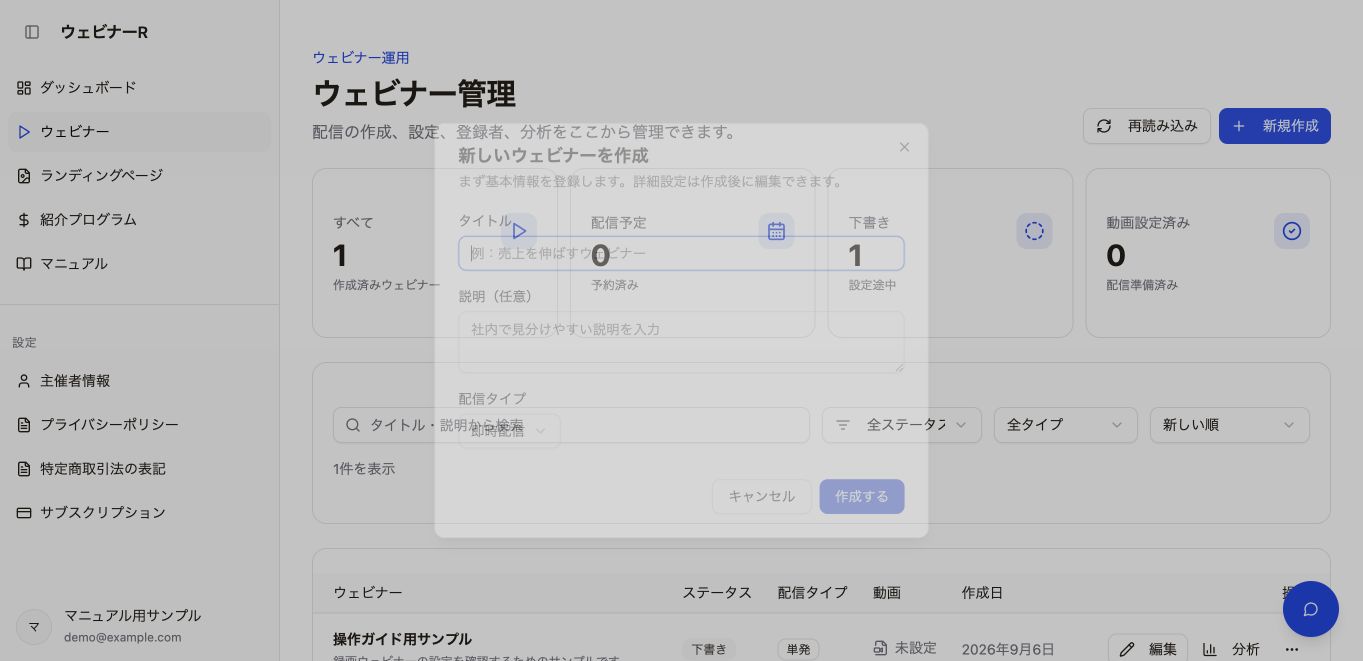Click the dashboard grid icon
The image size is (1363, 661).
(24, 88)
